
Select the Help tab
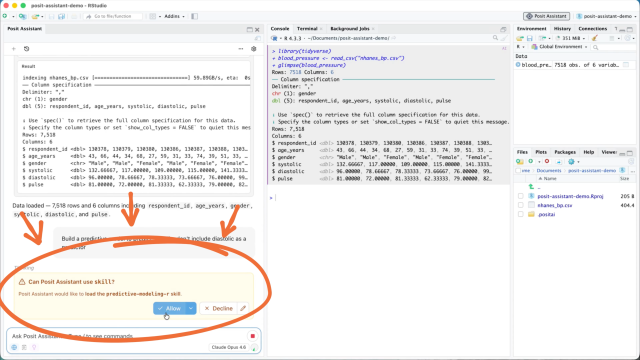pos(589,152)
